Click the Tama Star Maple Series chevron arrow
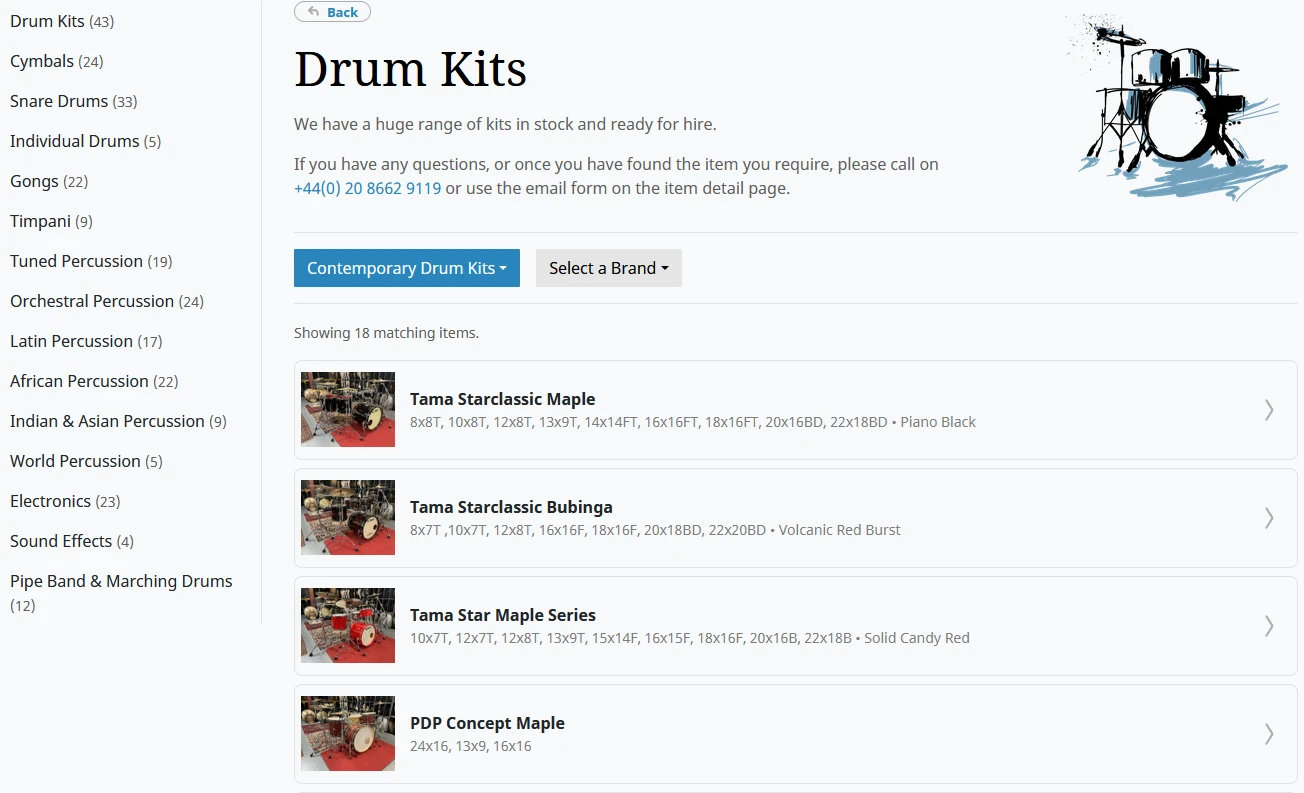 pyautogui.click(x=1269, y=625)
